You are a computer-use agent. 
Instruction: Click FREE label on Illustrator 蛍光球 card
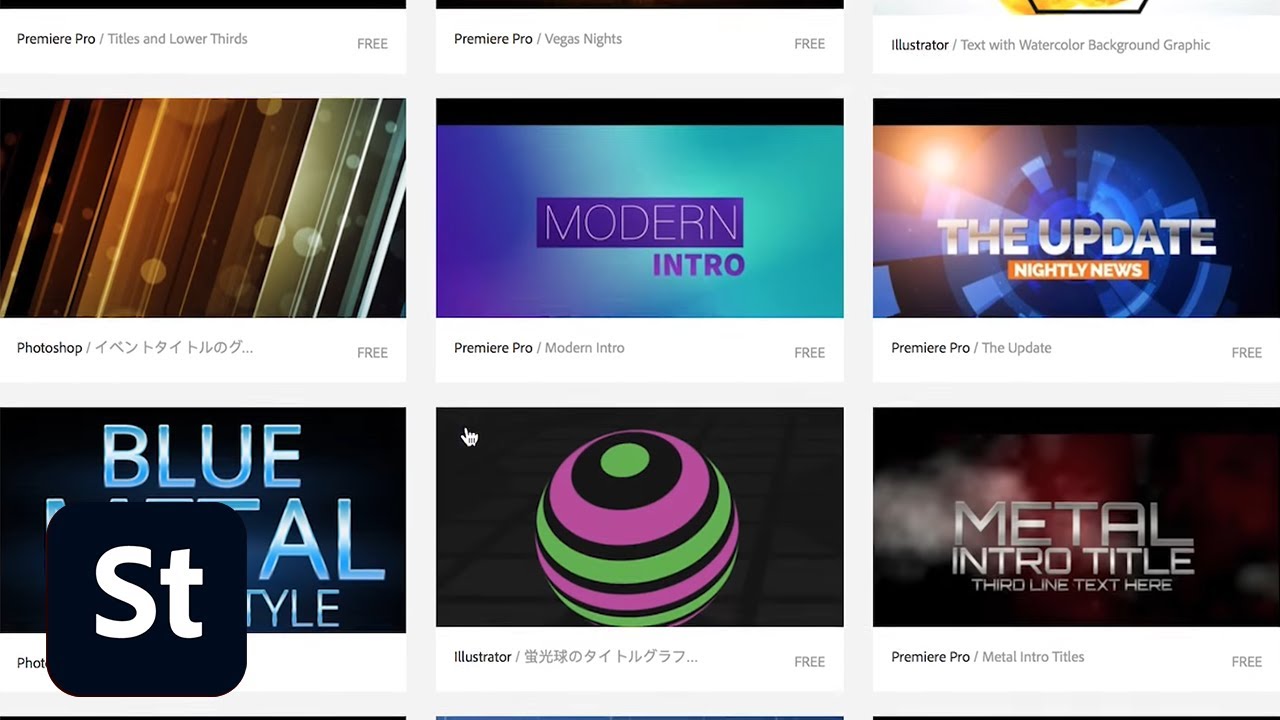[x=809, y=662]
